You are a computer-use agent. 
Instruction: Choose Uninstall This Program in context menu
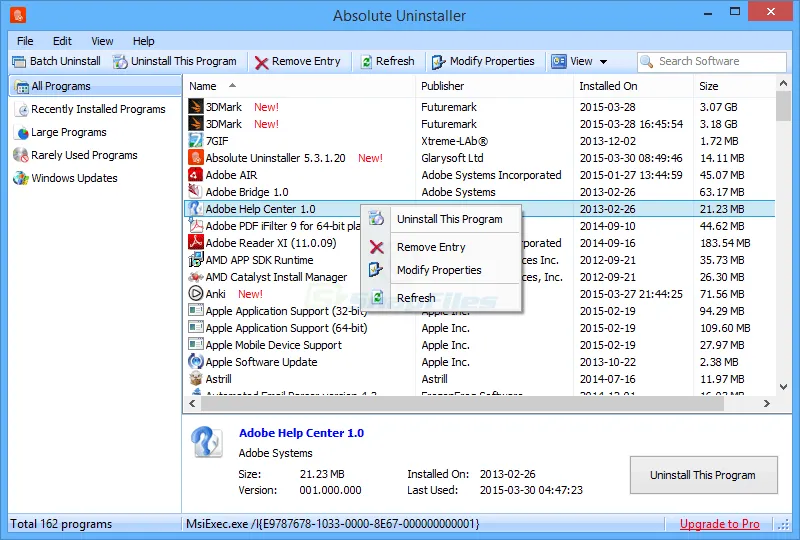click(441, 219)
